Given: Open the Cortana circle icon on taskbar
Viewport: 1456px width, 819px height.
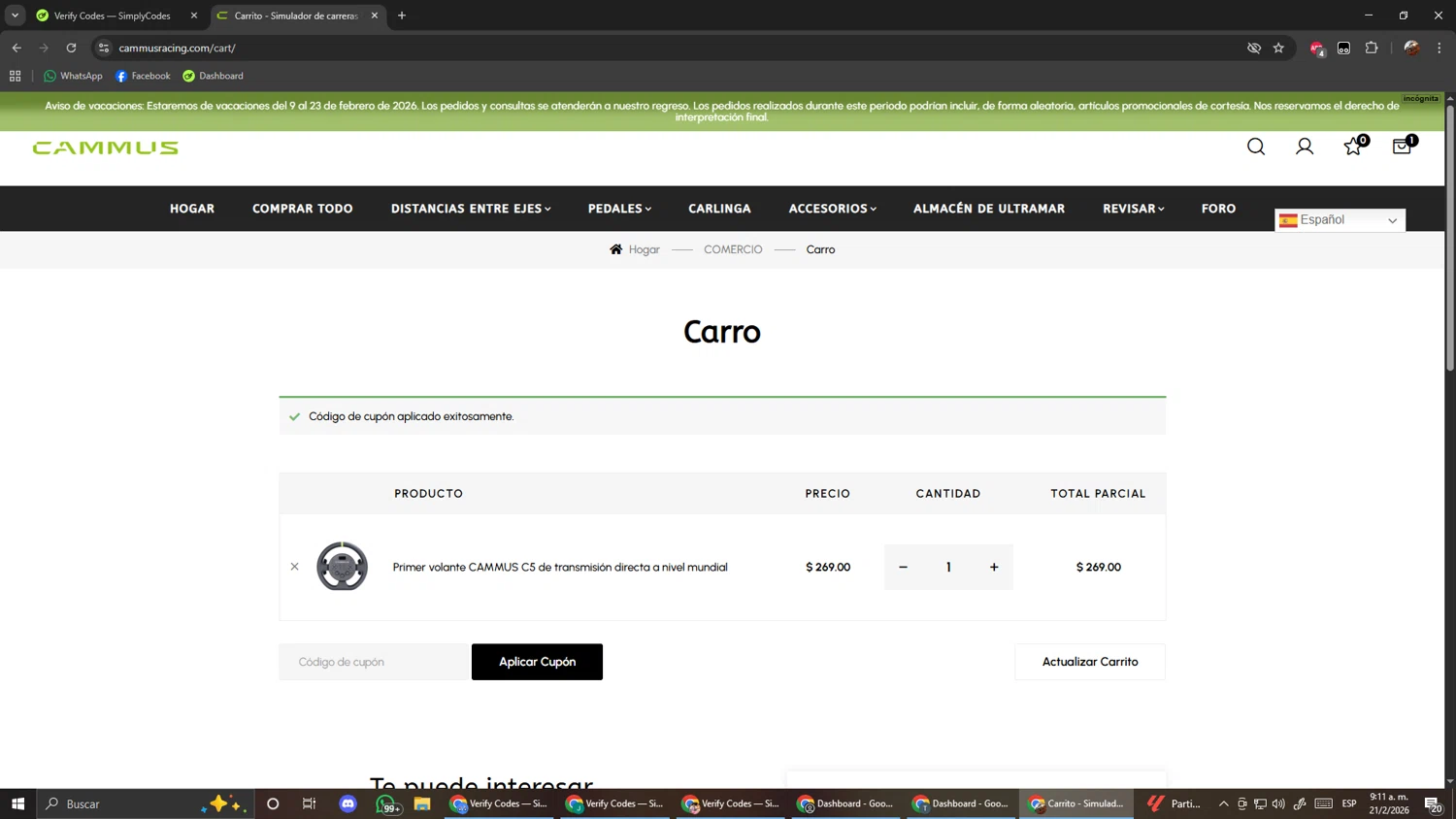Looking at the screenshot, I should click(x=273, y=803).
